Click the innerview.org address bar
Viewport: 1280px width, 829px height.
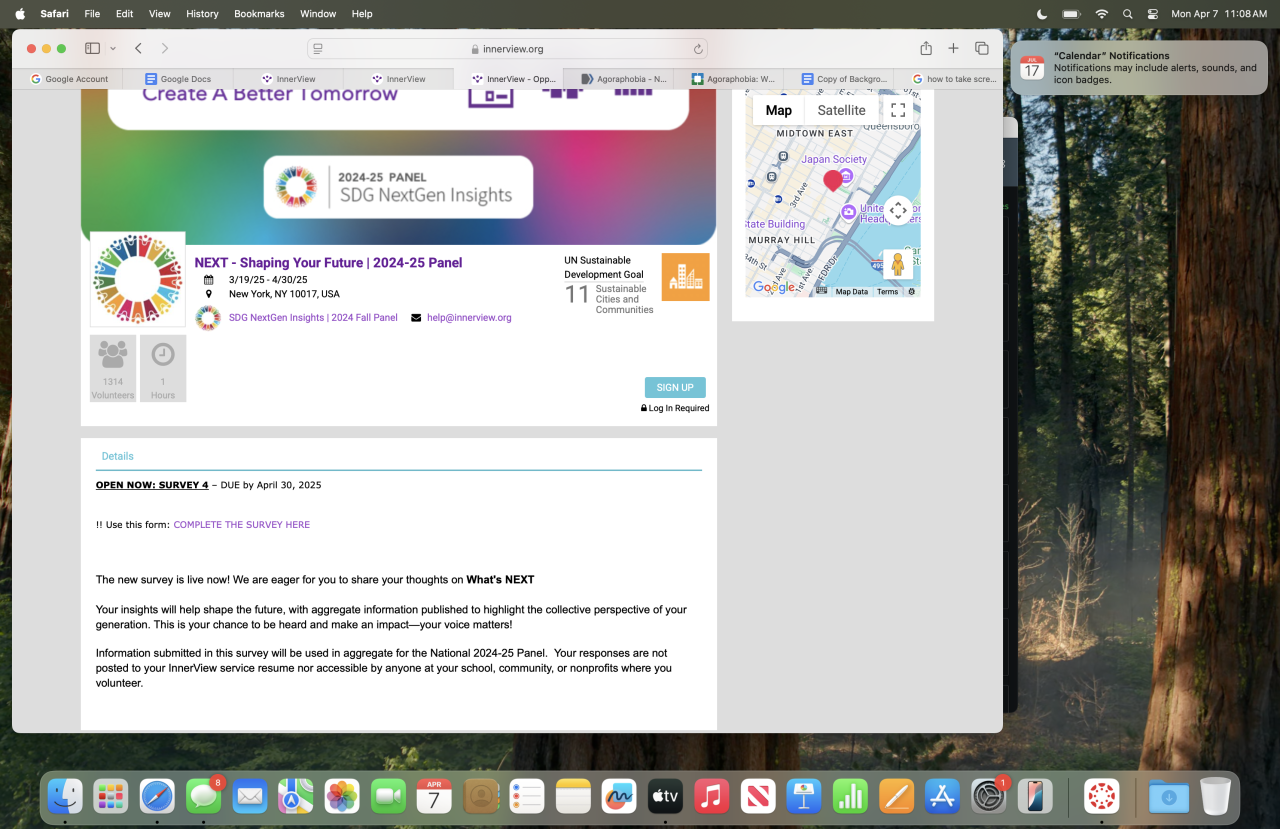[507, 49]
